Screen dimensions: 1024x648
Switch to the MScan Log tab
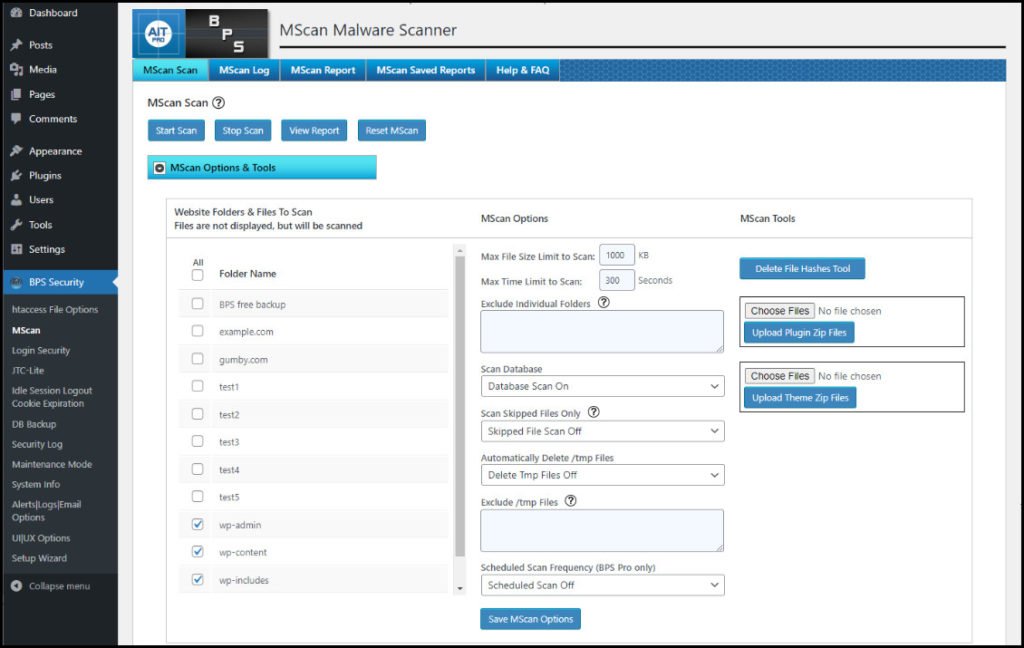[x=244, y=70]
